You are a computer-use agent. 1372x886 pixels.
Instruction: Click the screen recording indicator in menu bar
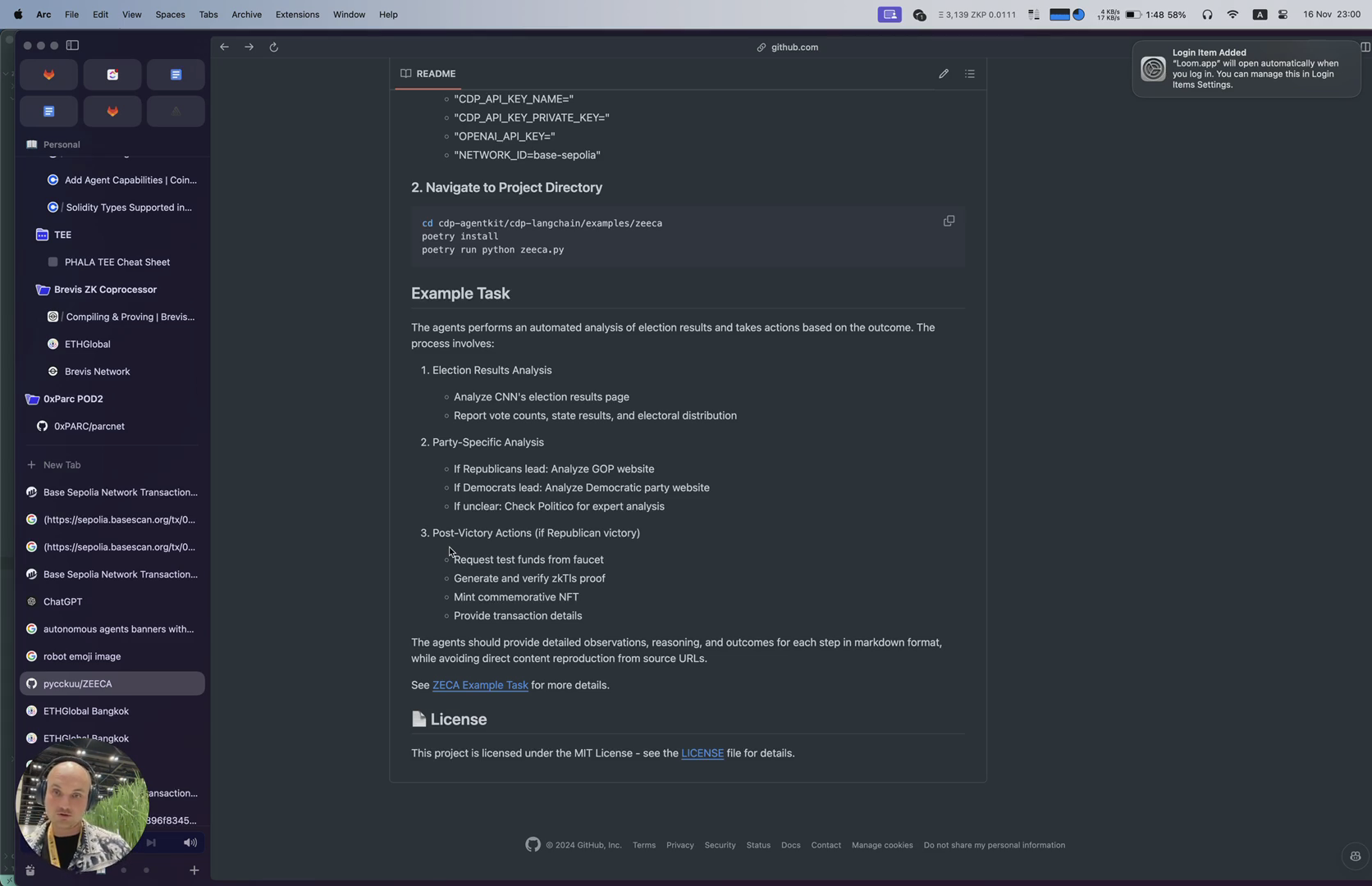(x=890, y=14)
